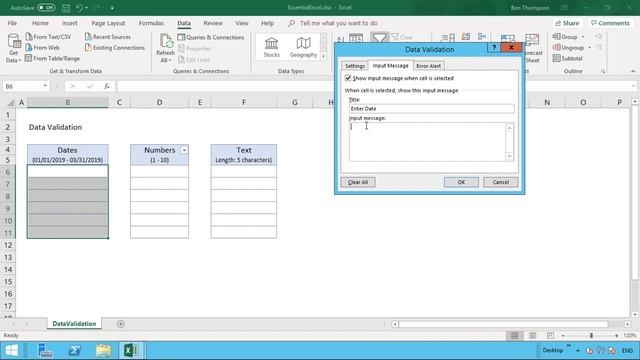Image resolution: width=640 pixels, height=360 pixels.
Task: Select the Stocks data type
Action: (271, 47)
